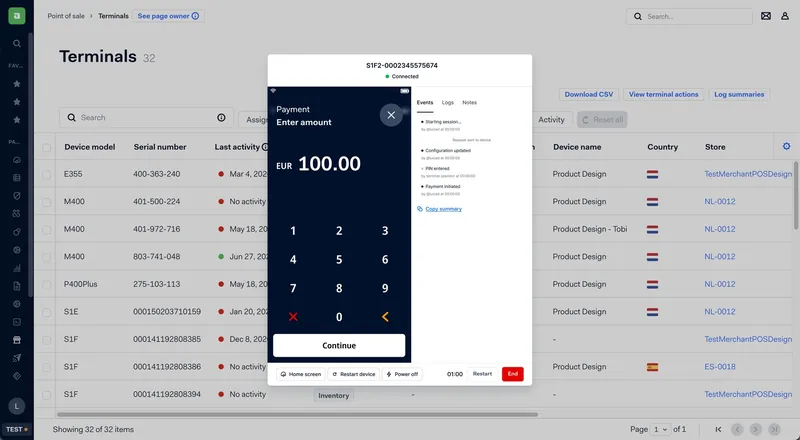Screen dimensions: 800x440
Task: Click the Reset all button
Action: pos(603,120)
